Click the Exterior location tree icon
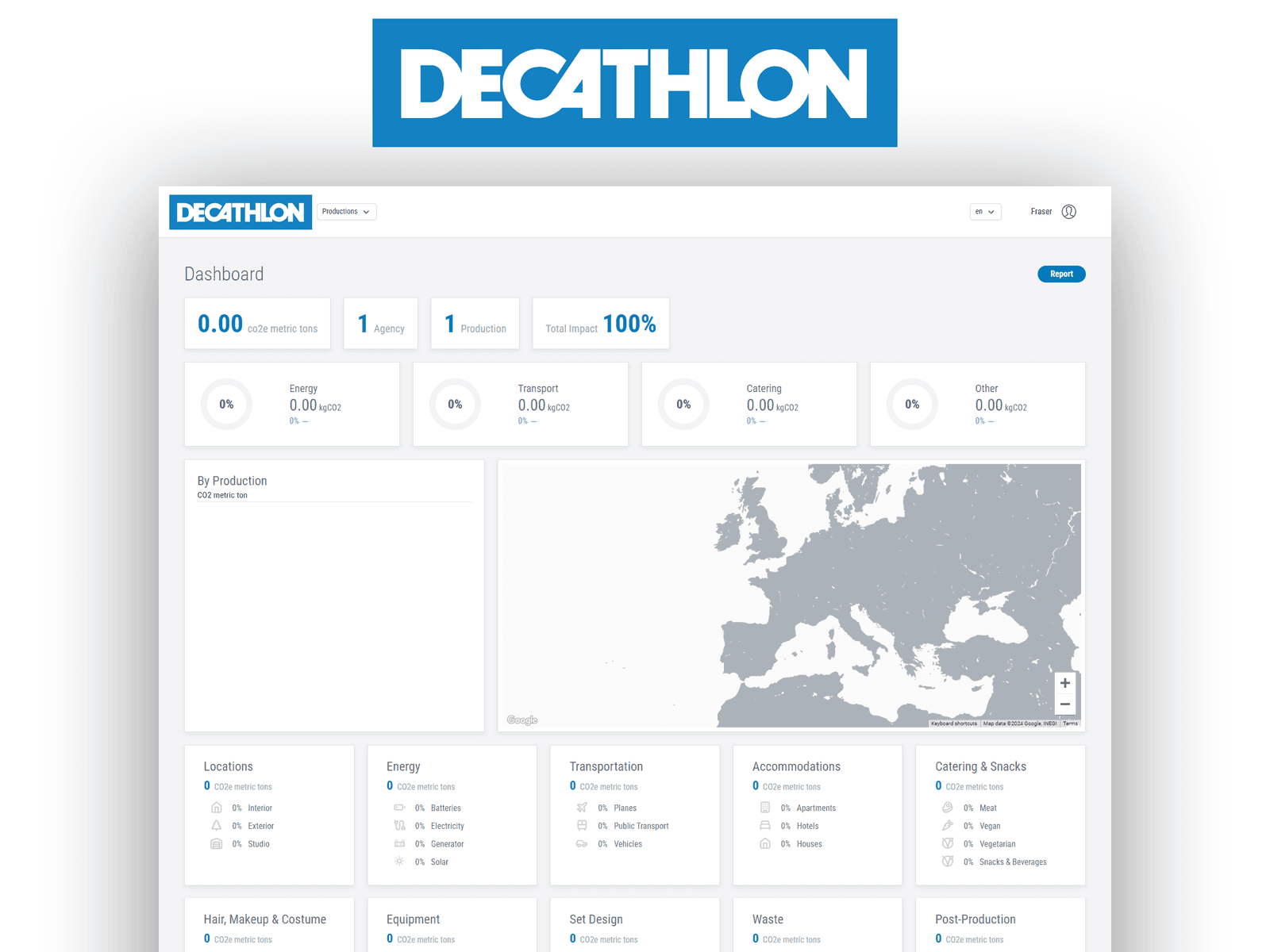The image size is (1270, 952). click(217, 826)
